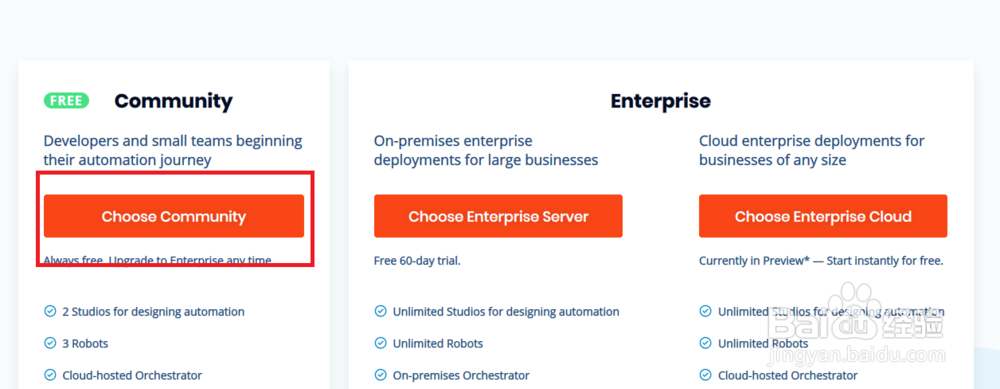Click the checkmark icon beside "2 Studios for designing automation"
Image resolution: width=1000 pixels, height=389 pixels.
[x=50, y=312]
